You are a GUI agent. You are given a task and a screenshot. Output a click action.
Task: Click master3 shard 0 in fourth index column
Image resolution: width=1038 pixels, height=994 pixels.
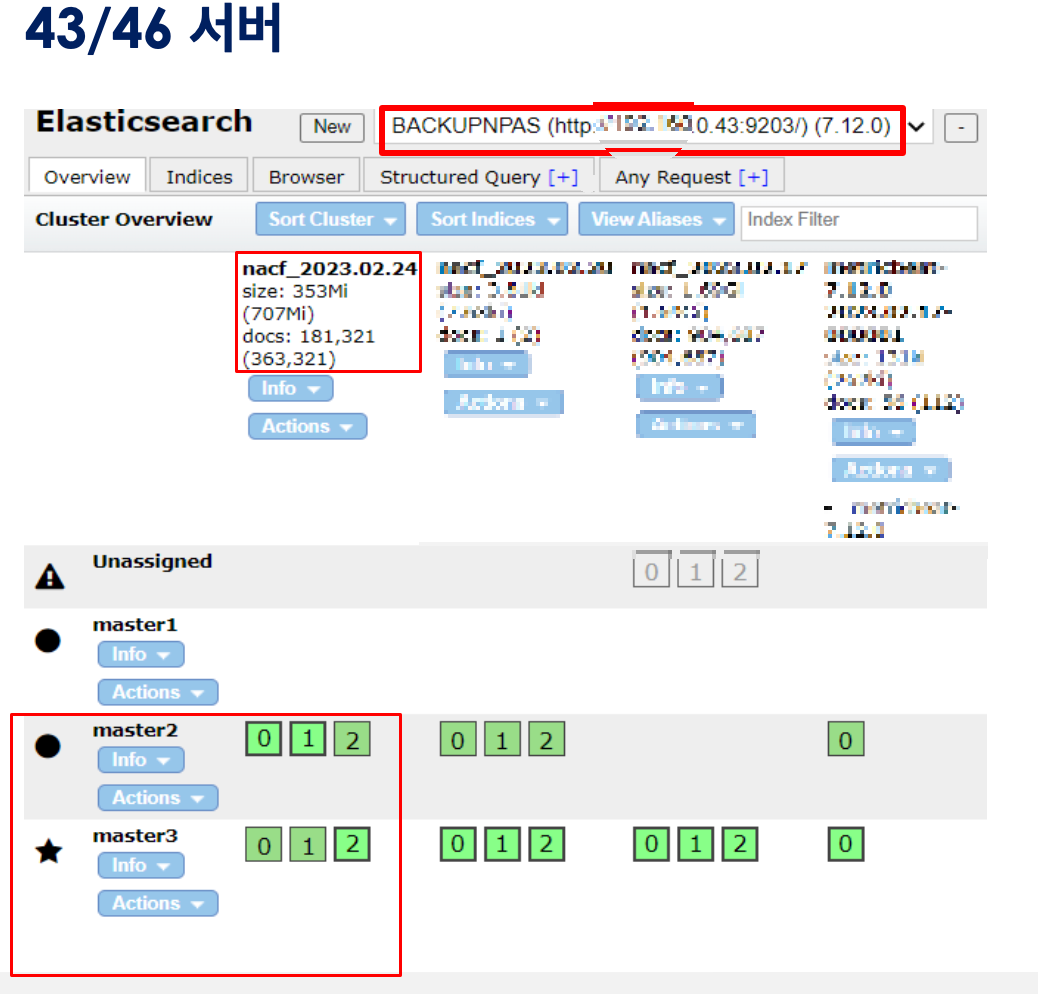click(845, 844)
